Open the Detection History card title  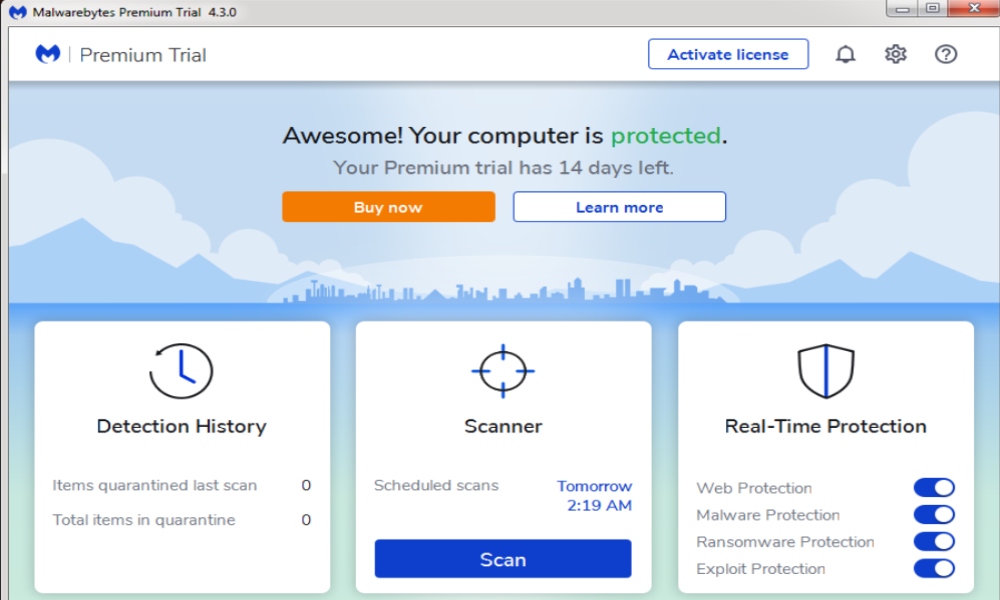pos(182,426)
